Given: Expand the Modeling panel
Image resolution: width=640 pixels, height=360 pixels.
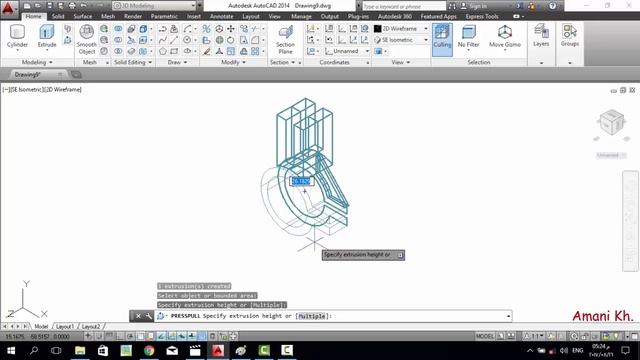Looking at the screenshot, I should point(37,62).
